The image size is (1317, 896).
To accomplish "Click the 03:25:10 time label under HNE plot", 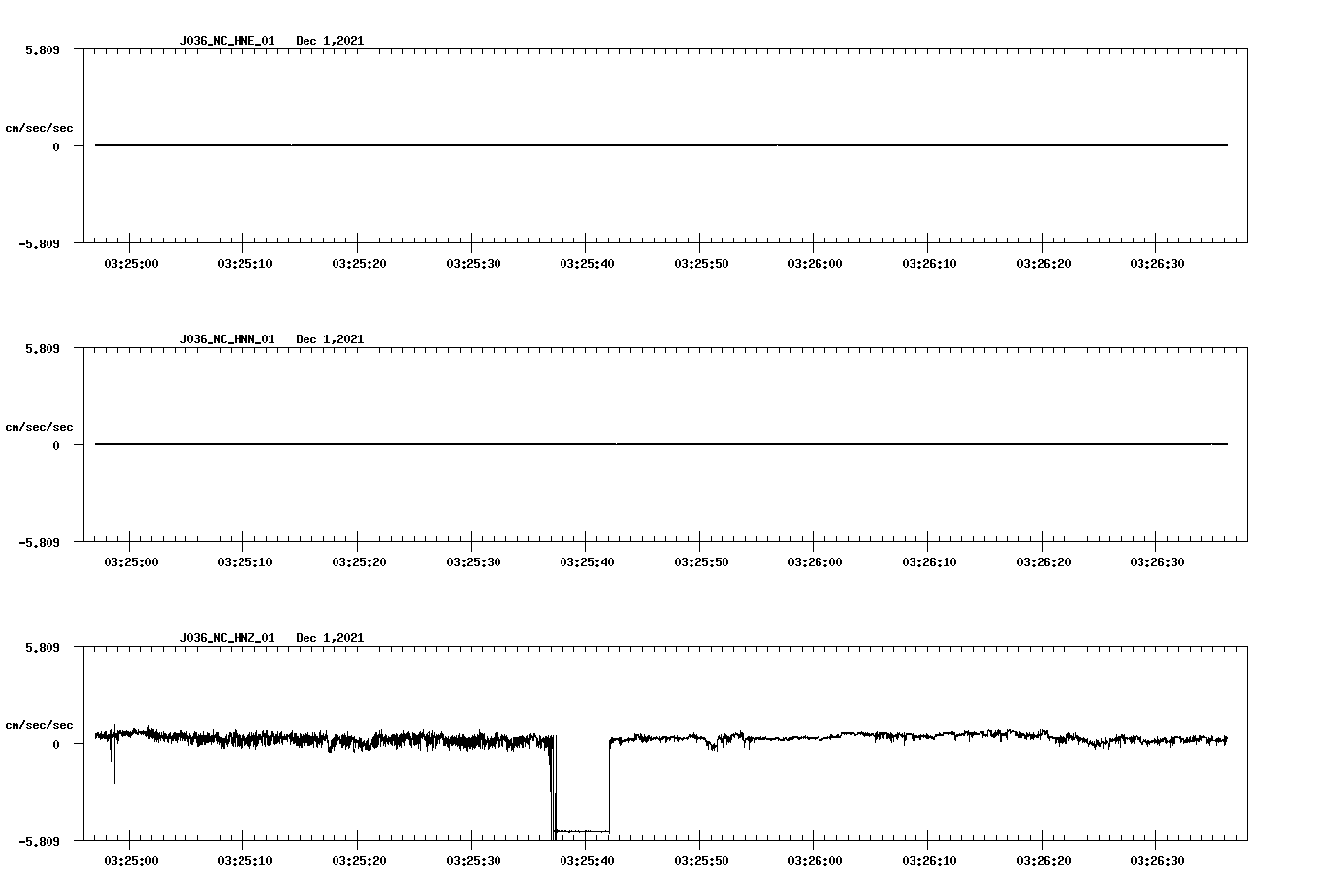I will [244, 263].
